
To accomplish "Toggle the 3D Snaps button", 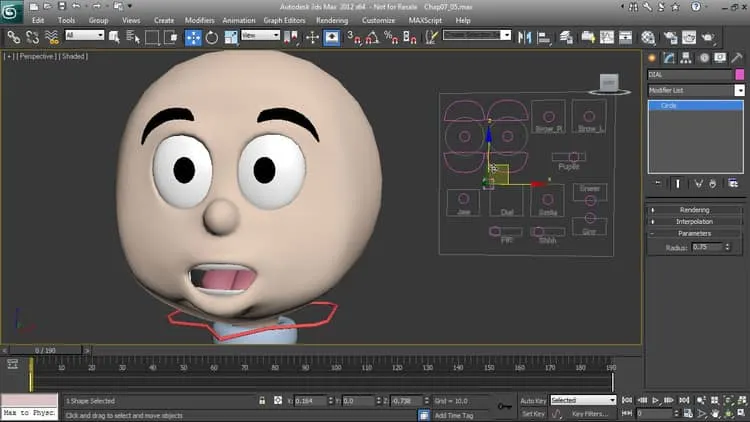I will (x=353, y=37).
